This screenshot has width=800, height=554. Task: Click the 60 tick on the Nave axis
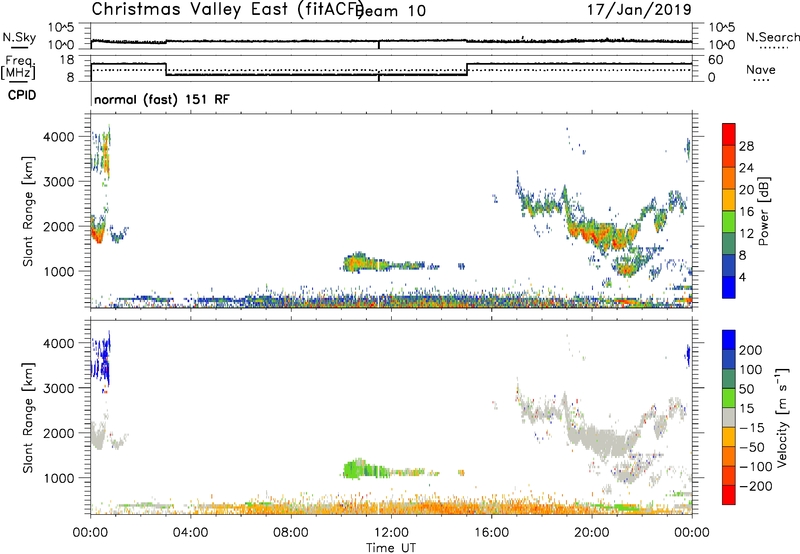[716, 60]
